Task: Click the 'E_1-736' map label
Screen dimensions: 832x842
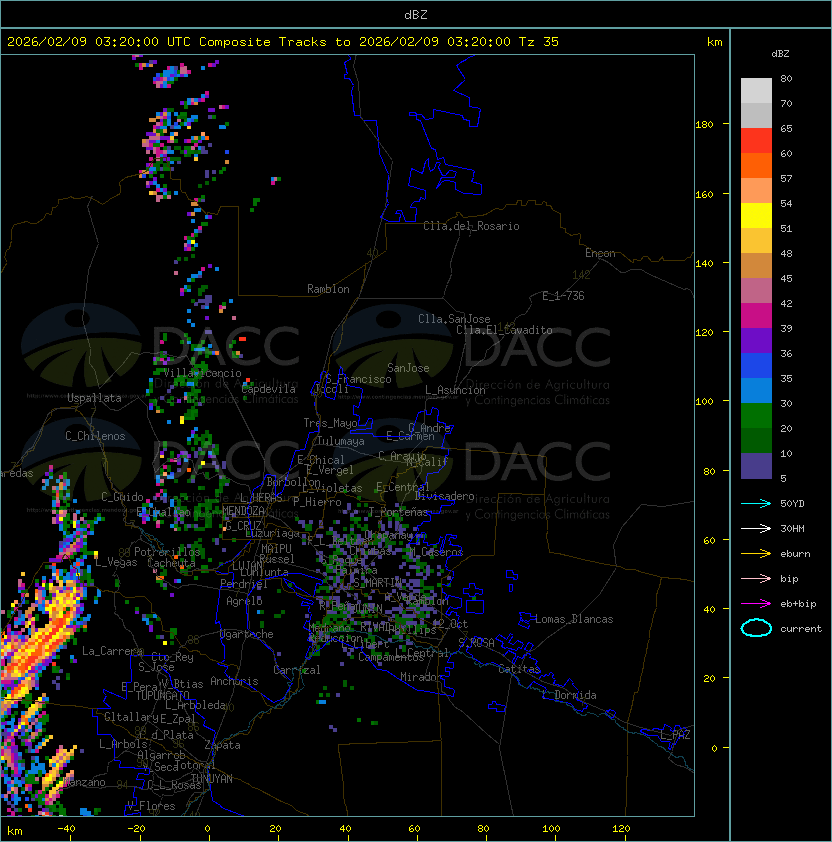Action: click(563, 296)
